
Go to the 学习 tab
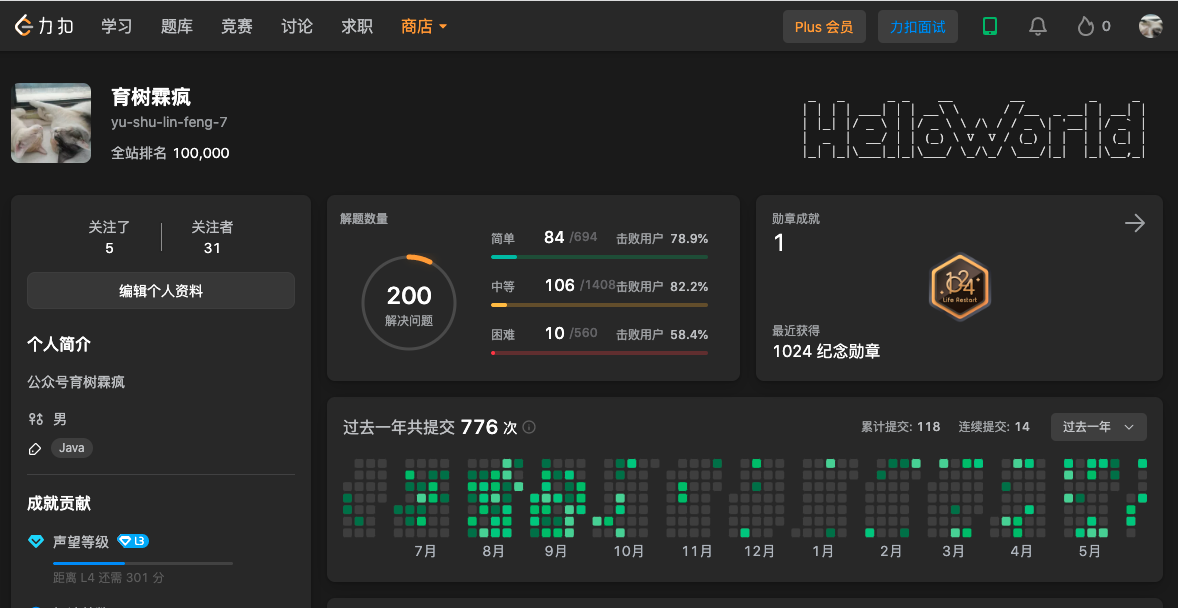coord(116,26)
